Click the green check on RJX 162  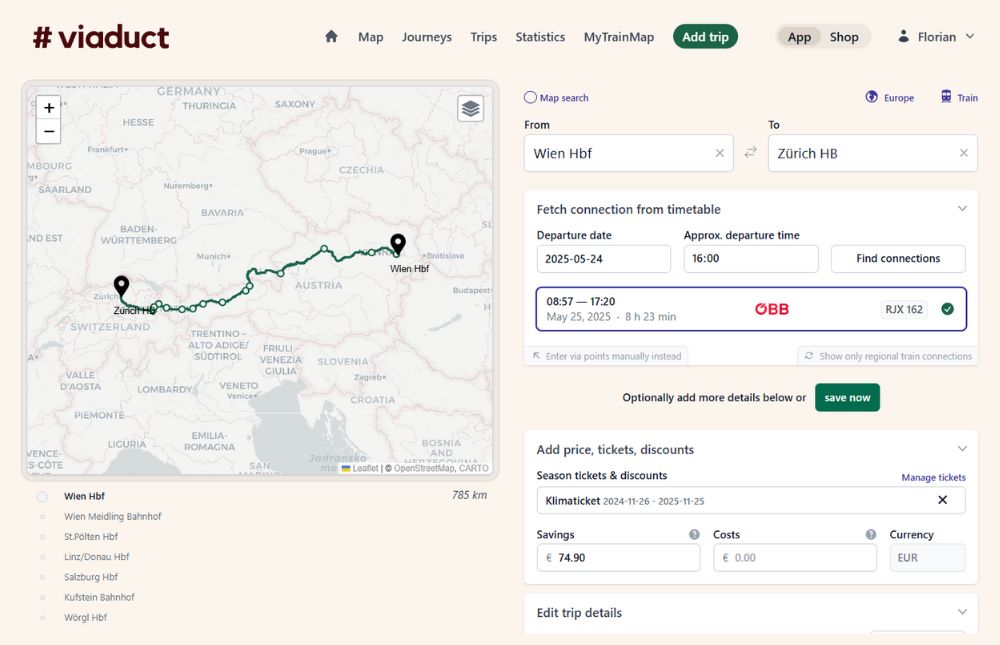click(948, 309)
